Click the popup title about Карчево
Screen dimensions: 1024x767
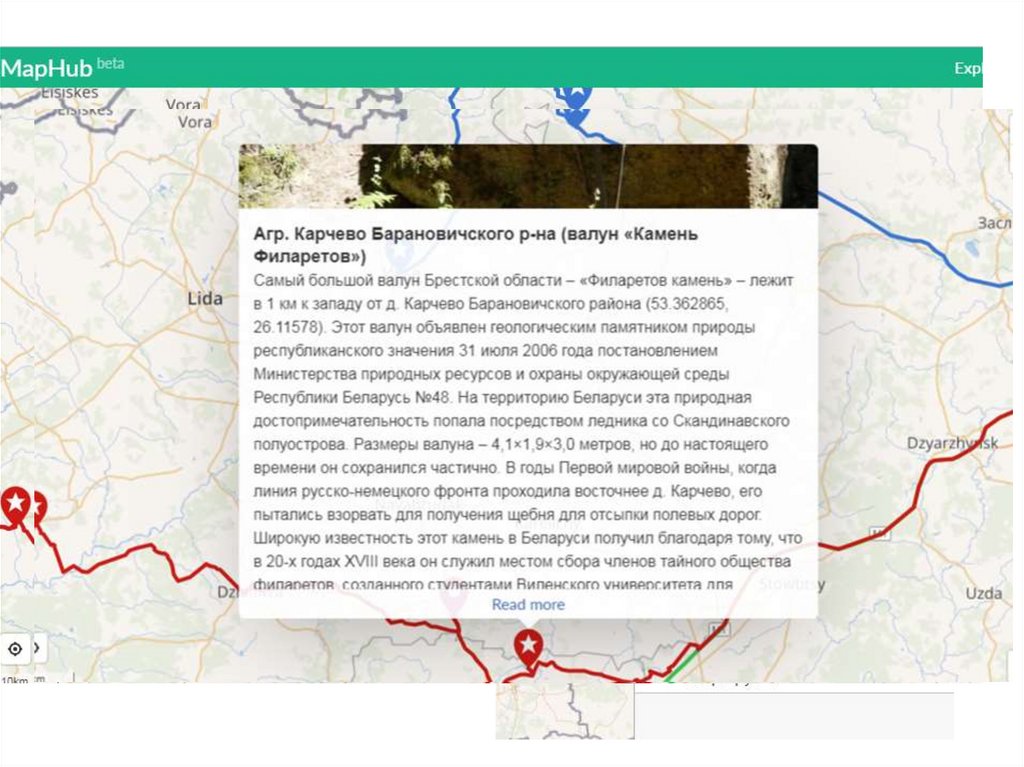(x=475, y=243)
